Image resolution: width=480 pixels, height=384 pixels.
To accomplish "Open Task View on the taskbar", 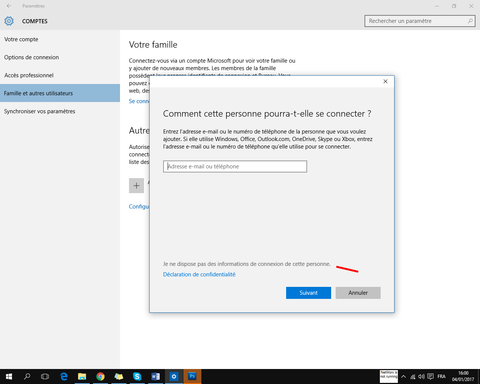I will 45,376.
